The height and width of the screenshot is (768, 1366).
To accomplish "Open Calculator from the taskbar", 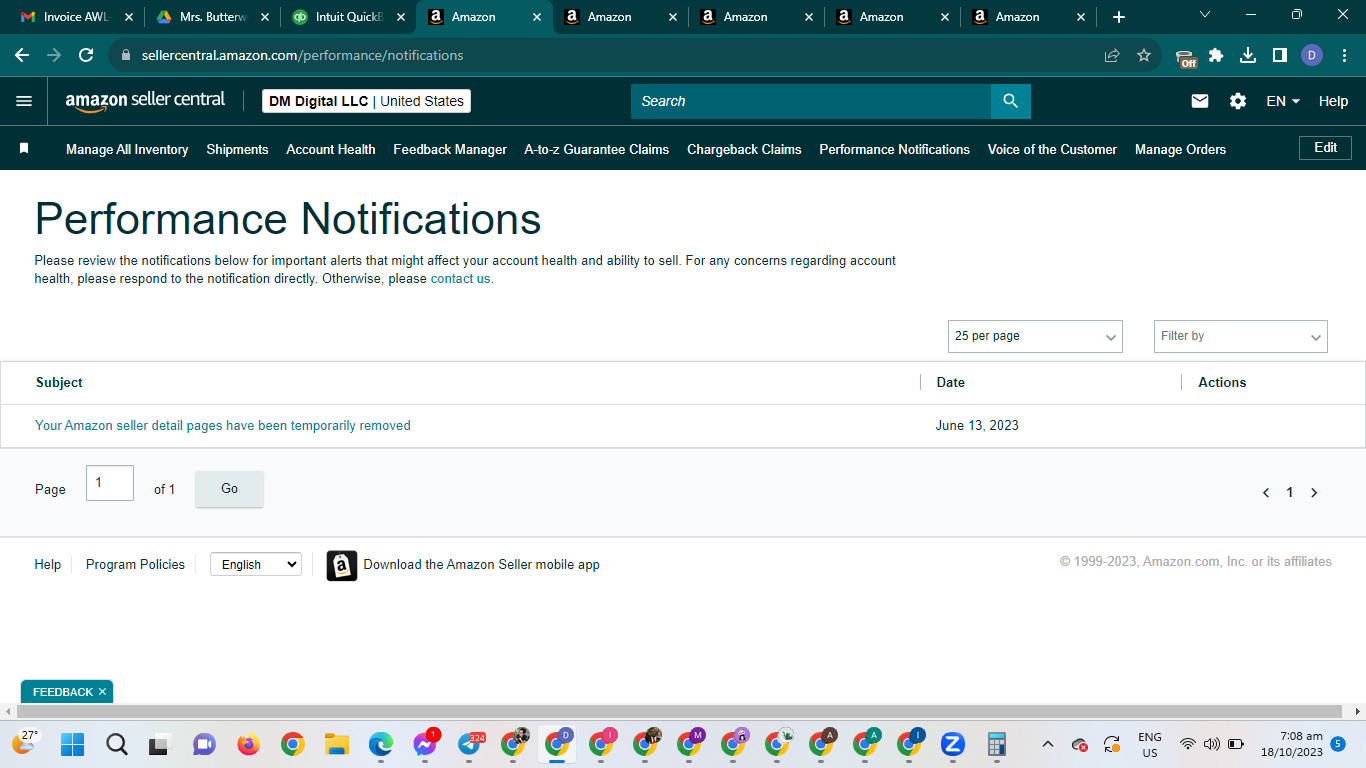I will click(996, 744).
